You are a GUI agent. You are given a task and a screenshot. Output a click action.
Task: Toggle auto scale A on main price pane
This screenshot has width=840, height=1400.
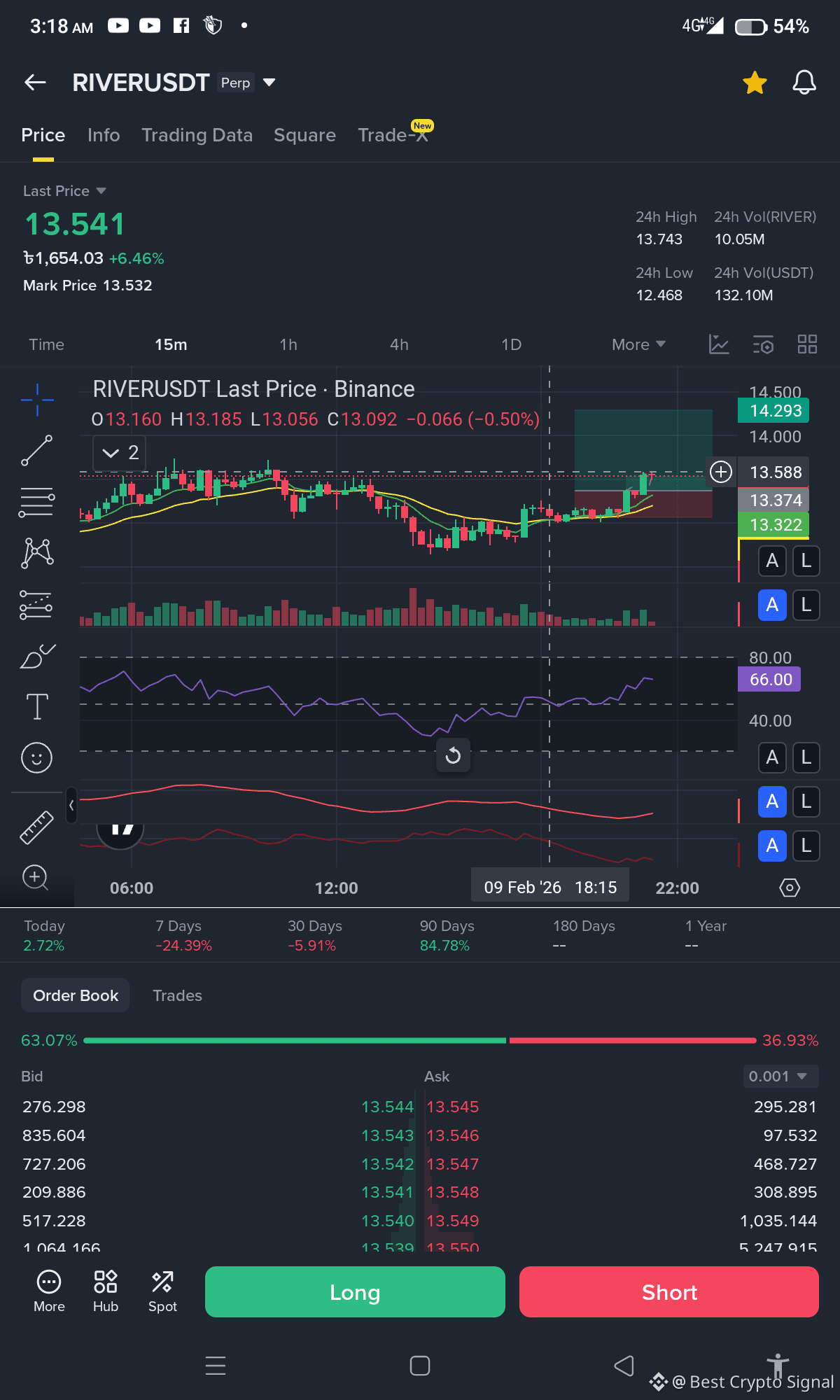tap(772, 561)
